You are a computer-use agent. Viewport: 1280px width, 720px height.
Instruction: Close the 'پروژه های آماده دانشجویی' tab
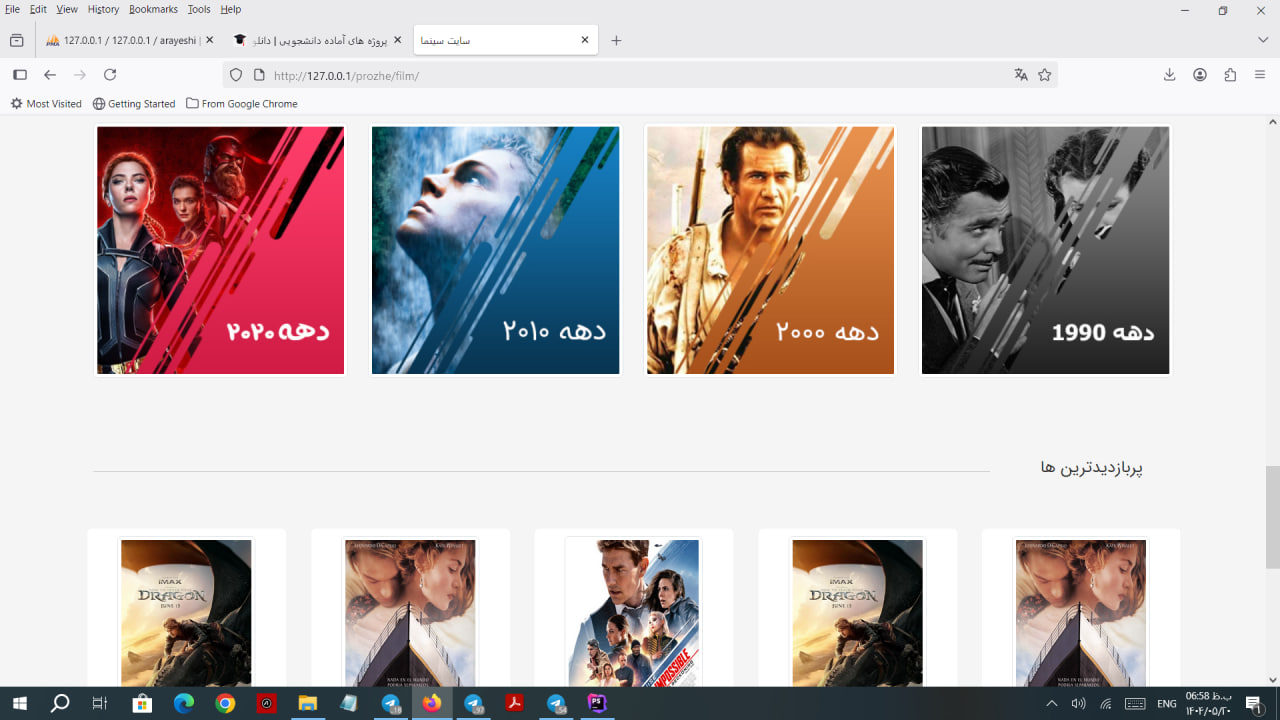pos(397,40)
